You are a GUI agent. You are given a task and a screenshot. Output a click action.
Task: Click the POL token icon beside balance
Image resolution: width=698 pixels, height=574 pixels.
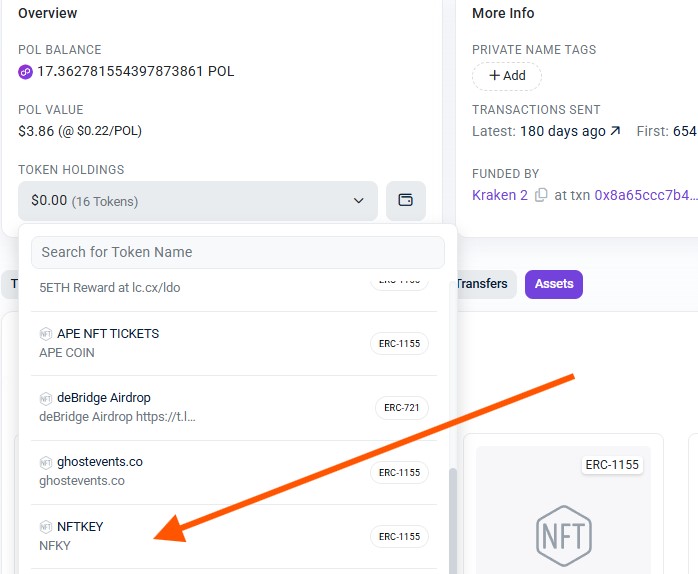point(26,72)
